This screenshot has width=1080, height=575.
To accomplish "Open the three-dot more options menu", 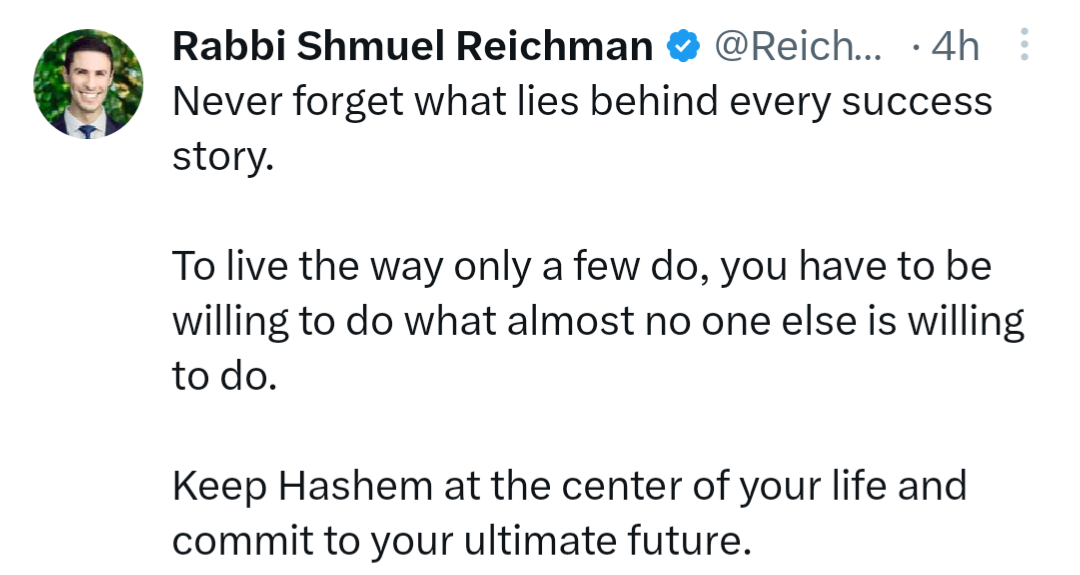I will [1024, 45].
